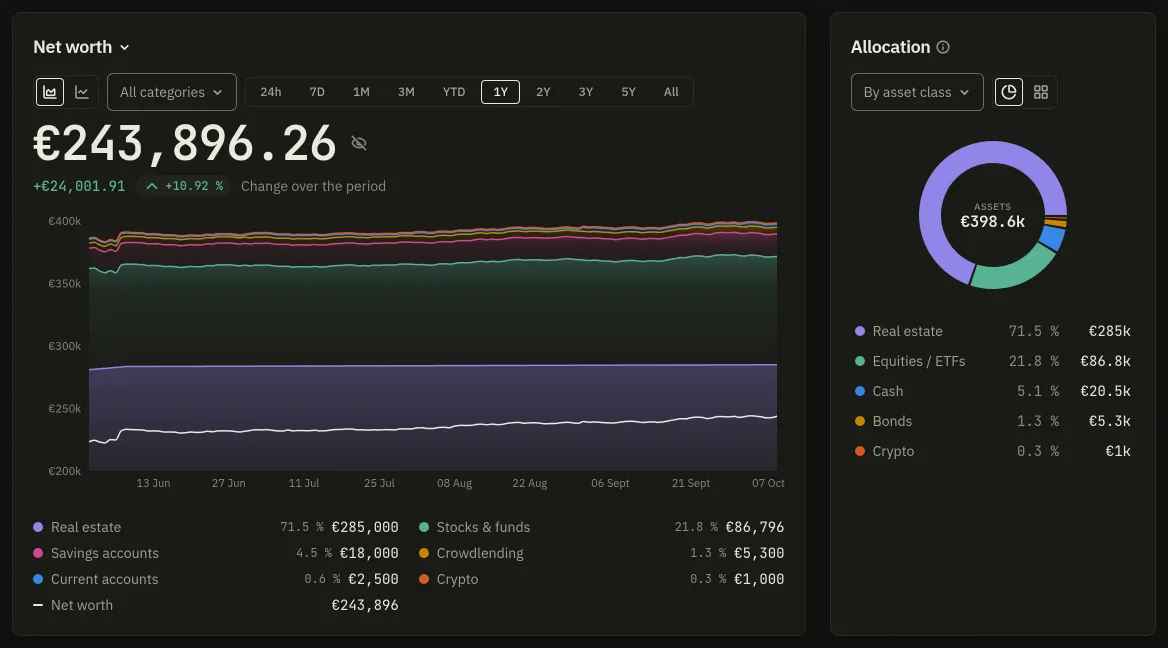Select the 3Y time range
Screen dimensions: 1168x648
pos(586,92)
